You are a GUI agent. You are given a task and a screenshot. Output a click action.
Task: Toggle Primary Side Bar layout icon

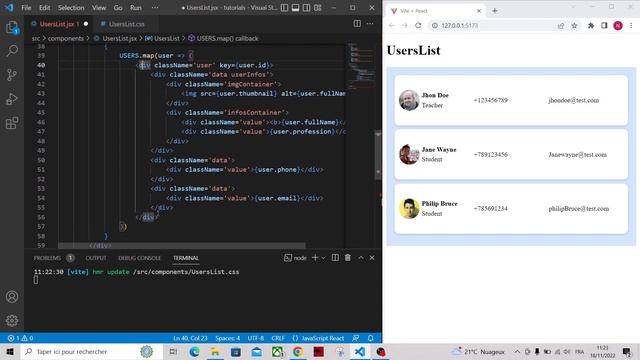284,7
